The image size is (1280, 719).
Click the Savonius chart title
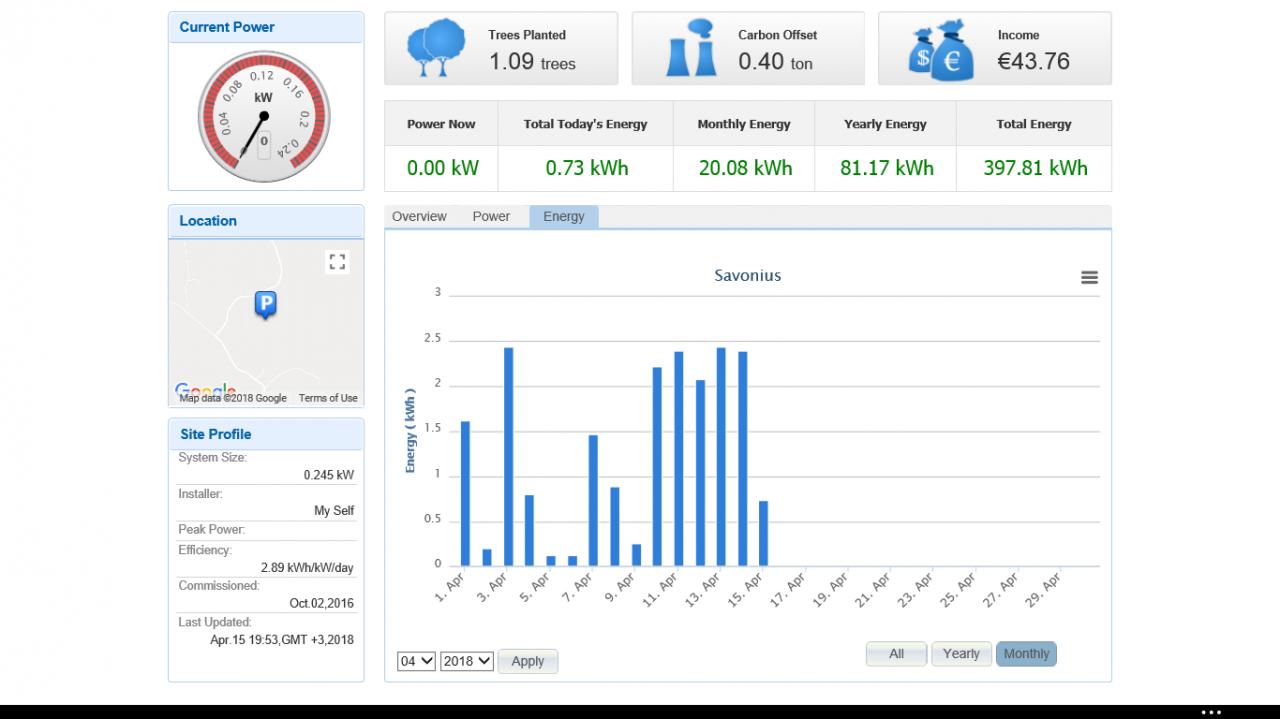click(747, 275)
